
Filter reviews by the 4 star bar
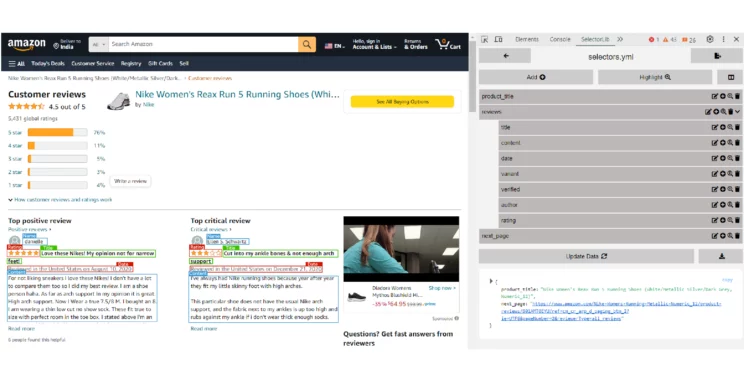[57, 146]
